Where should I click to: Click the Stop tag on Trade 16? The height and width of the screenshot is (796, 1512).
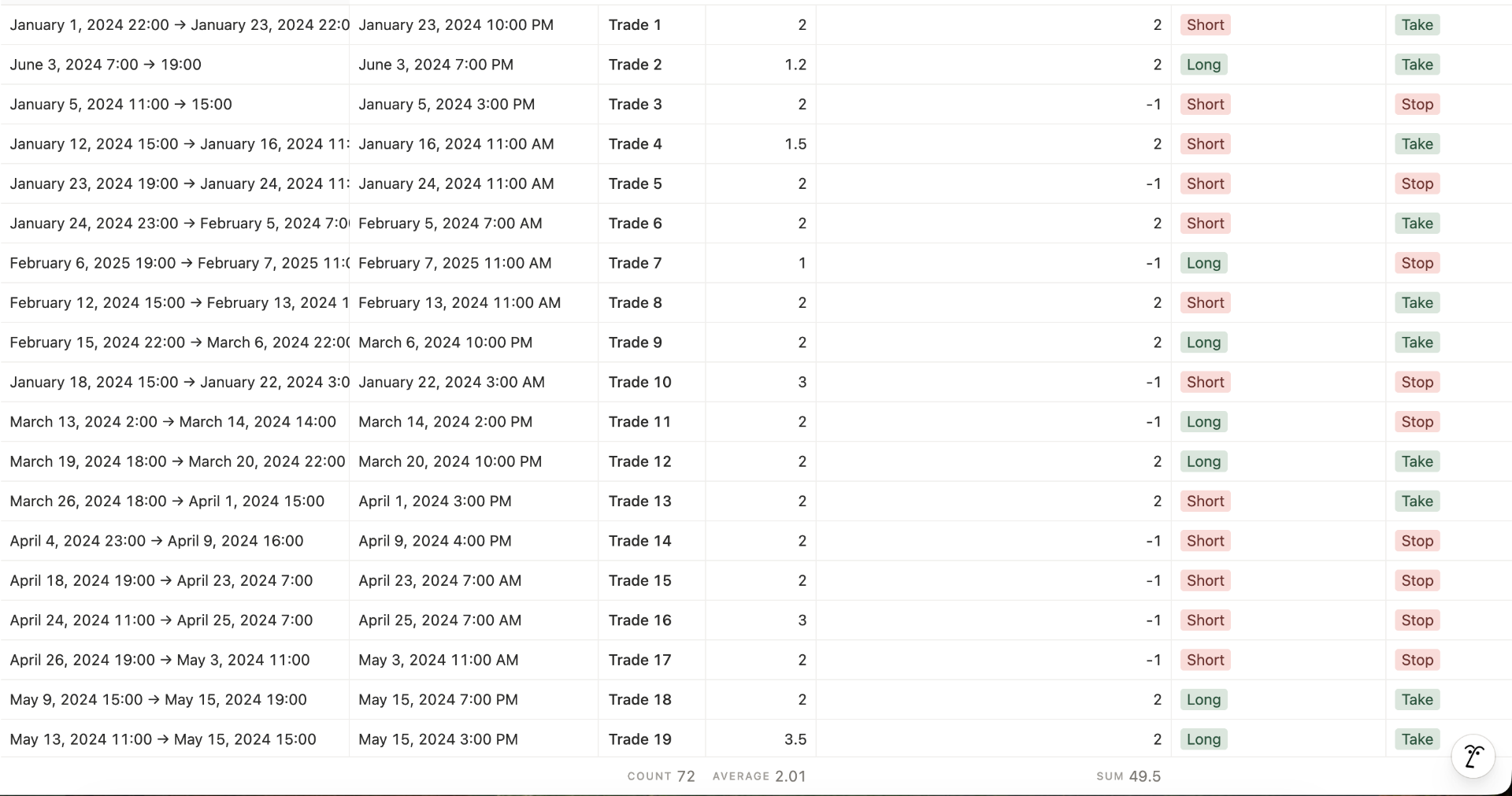click(x=1417, y=620)
